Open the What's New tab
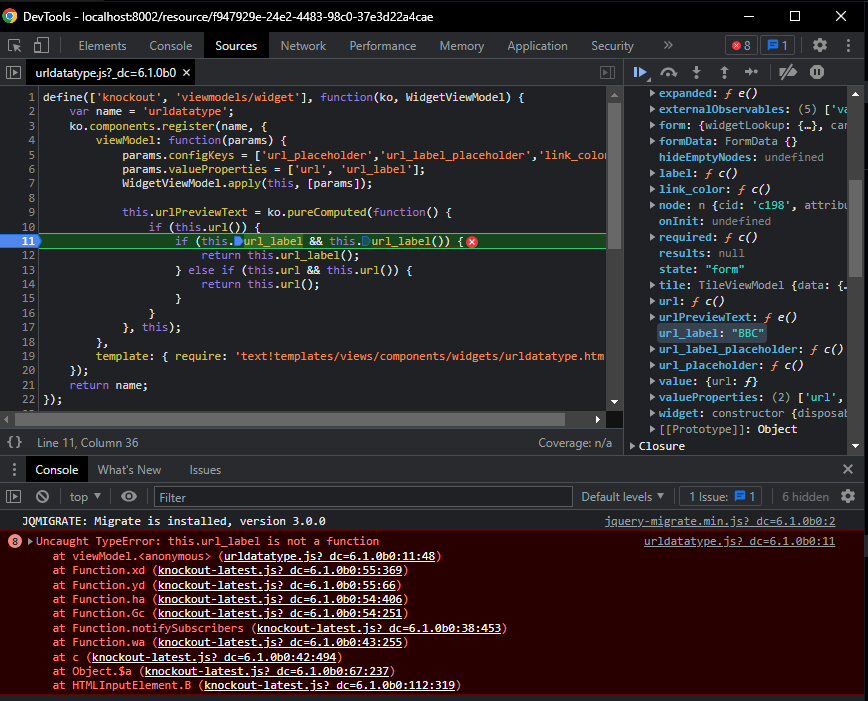This screenshot has height=701, width=868. click(x=129, y=469)
